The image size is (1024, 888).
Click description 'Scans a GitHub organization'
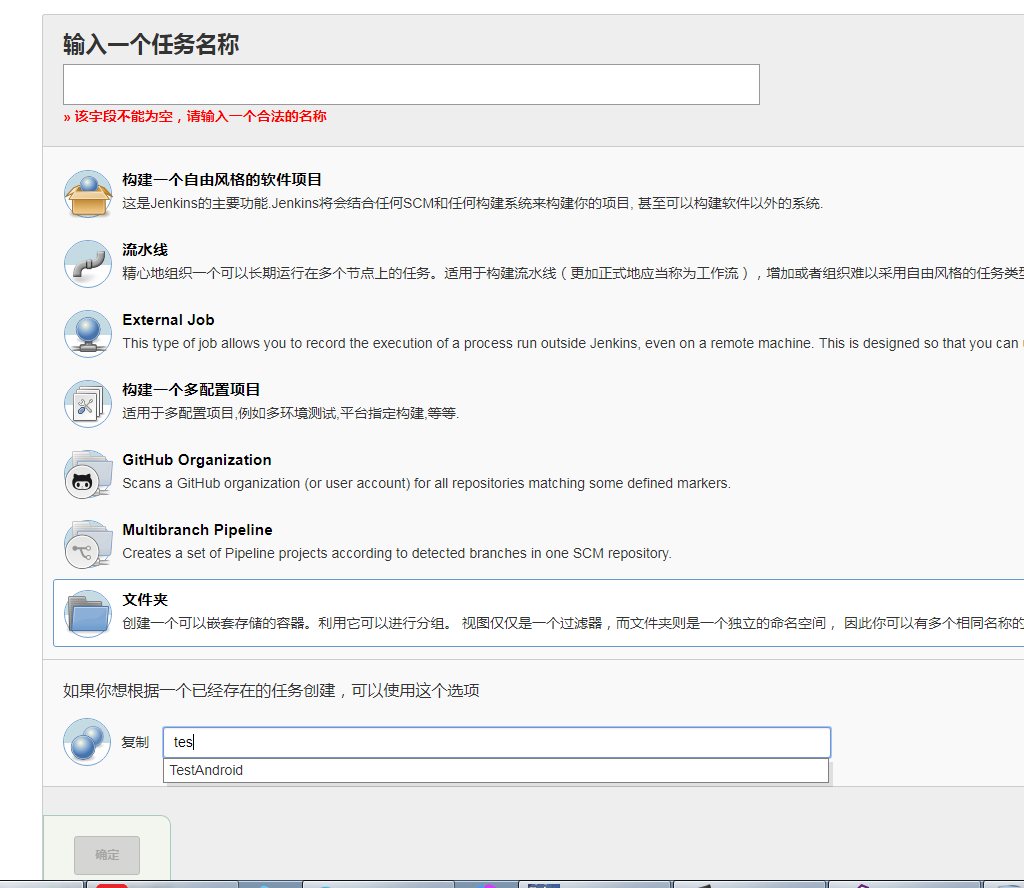(426, 483)
